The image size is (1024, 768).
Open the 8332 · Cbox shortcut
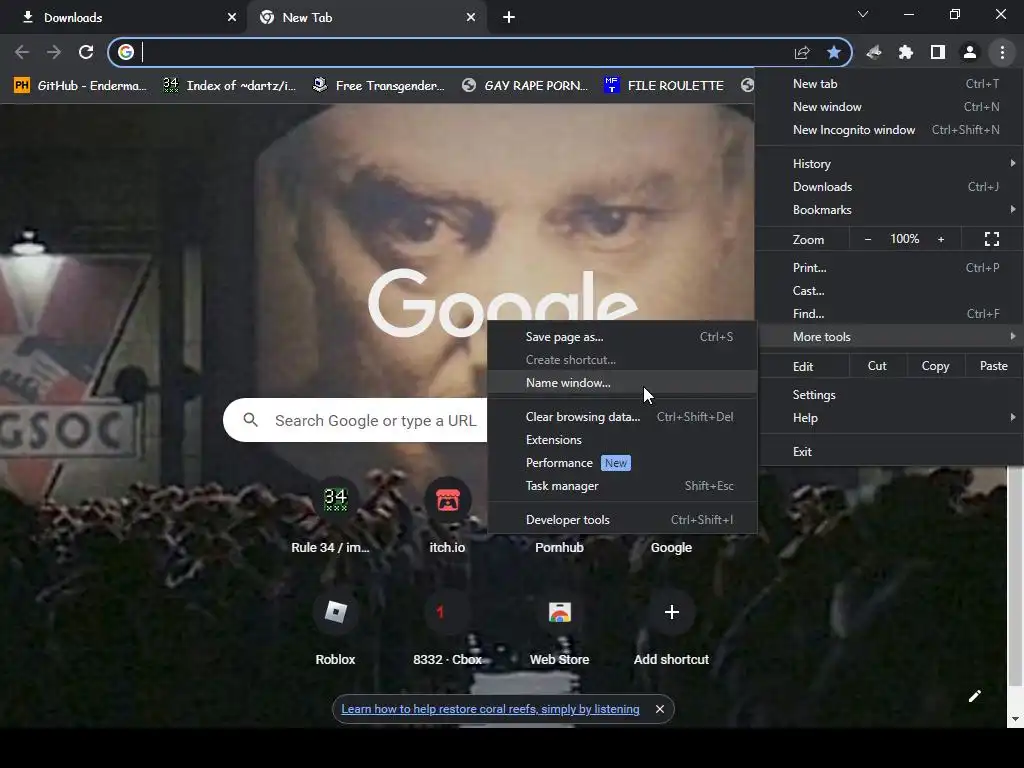[447, 628]
